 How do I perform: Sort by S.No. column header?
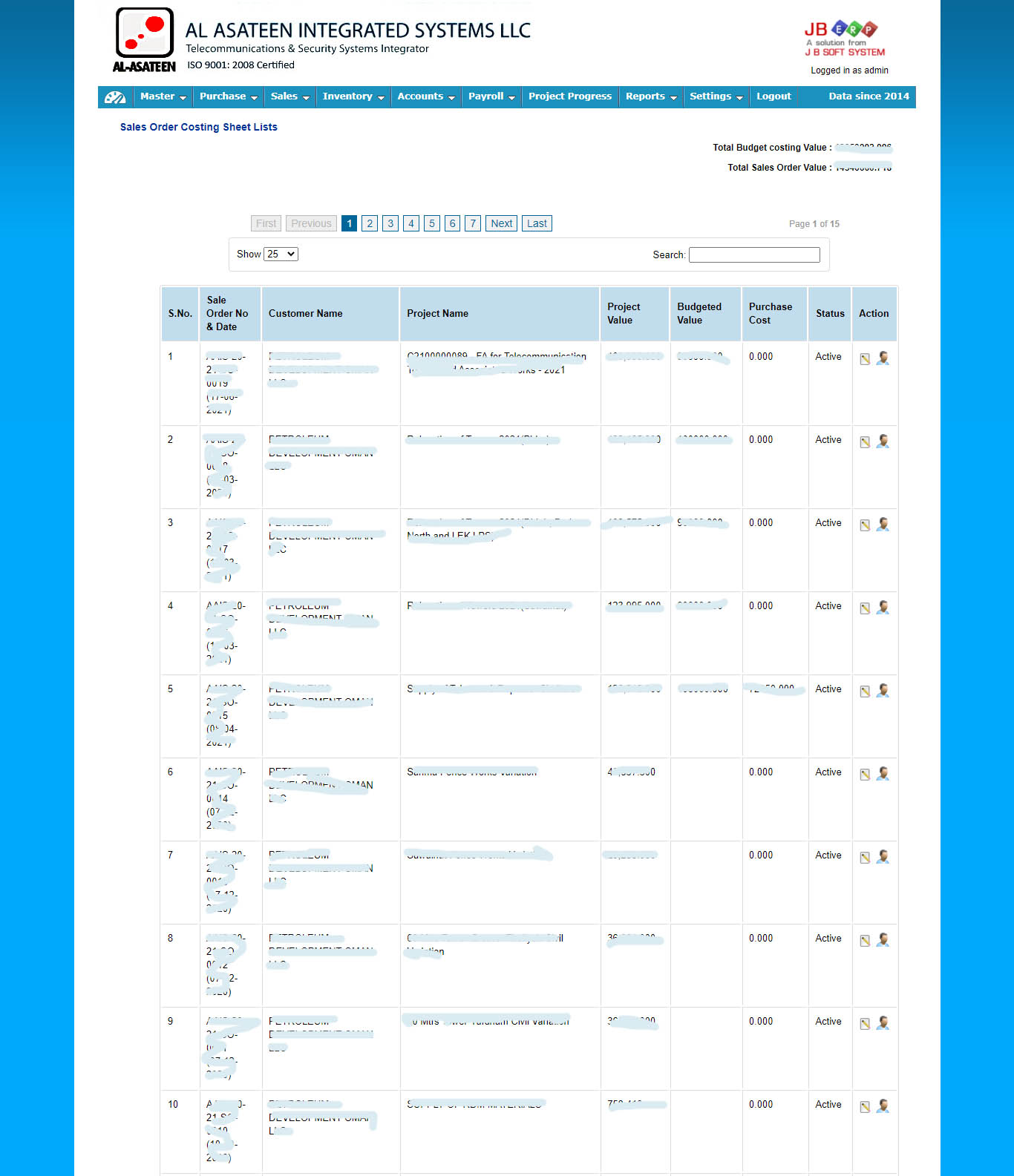click(x=180, y=314)
